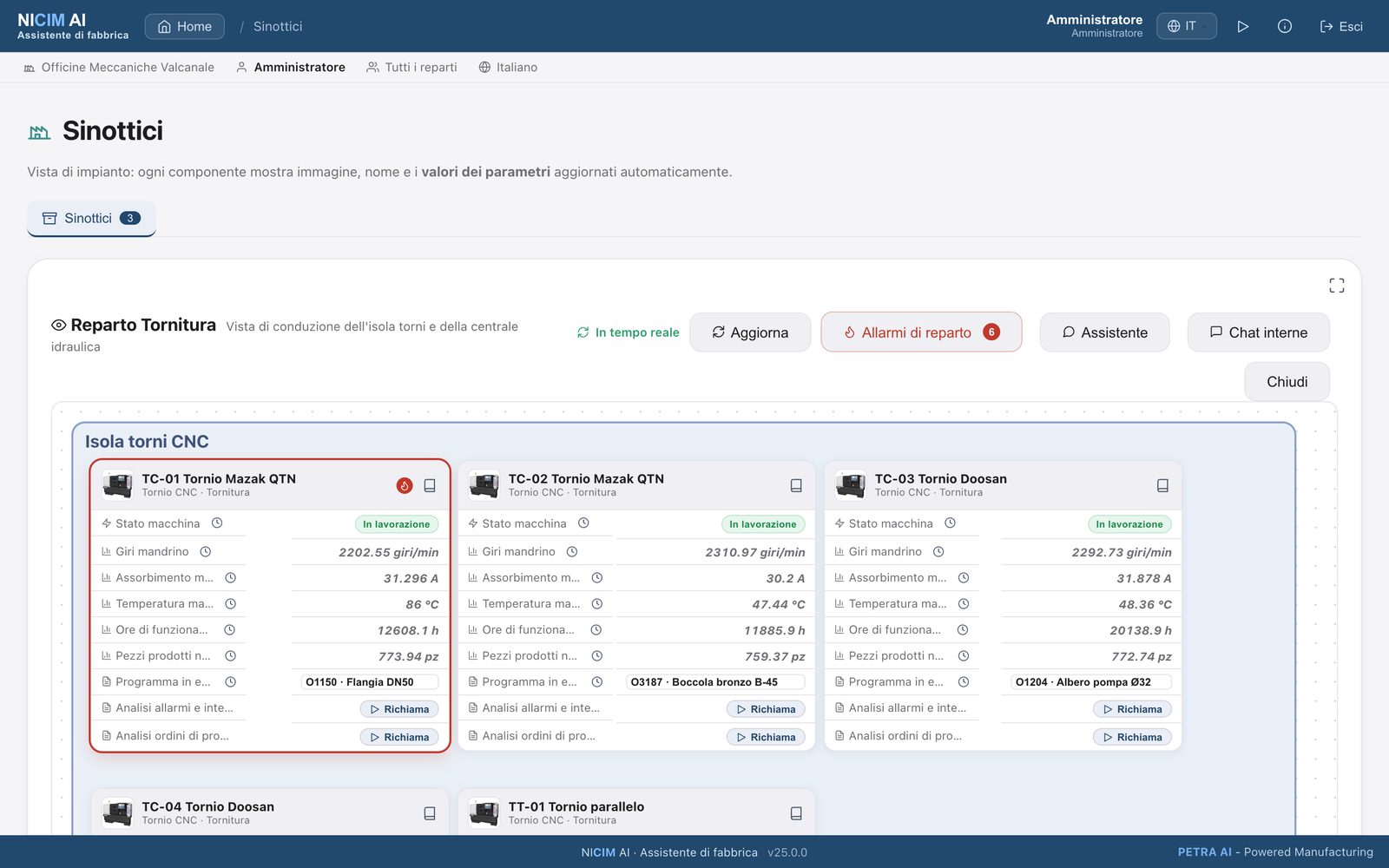Image resolution: width=1389 pixels, height=868 pixels.
Task: Go to Home in the top navigation
Action: [184, 26]
